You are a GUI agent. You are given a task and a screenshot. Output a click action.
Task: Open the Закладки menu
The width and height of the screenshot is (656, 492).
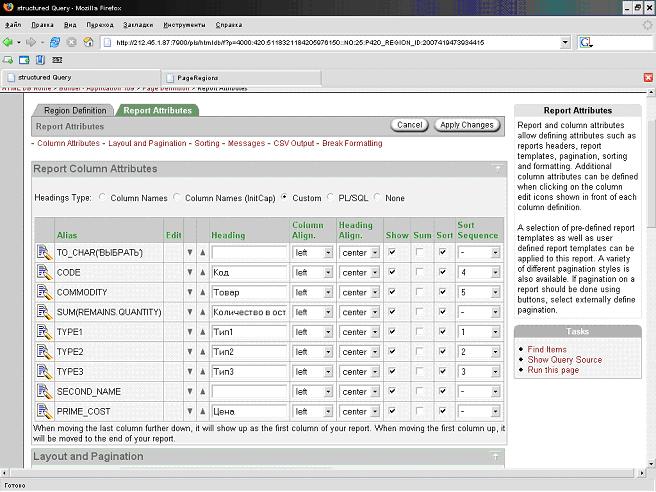click(138, 25)
